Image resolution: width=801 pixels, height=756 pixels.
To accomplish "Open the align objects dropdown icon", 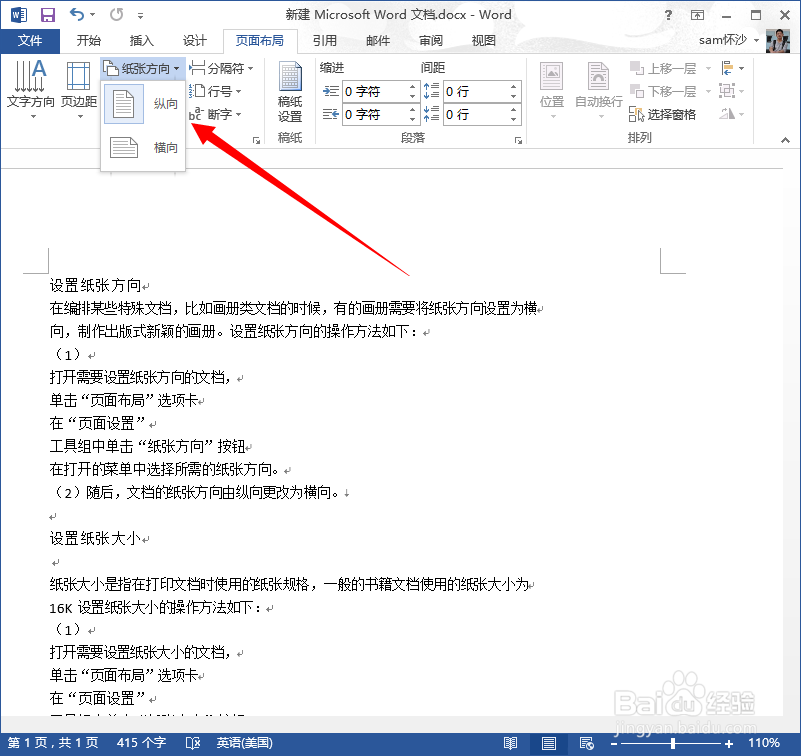I will tap(732, 68).
